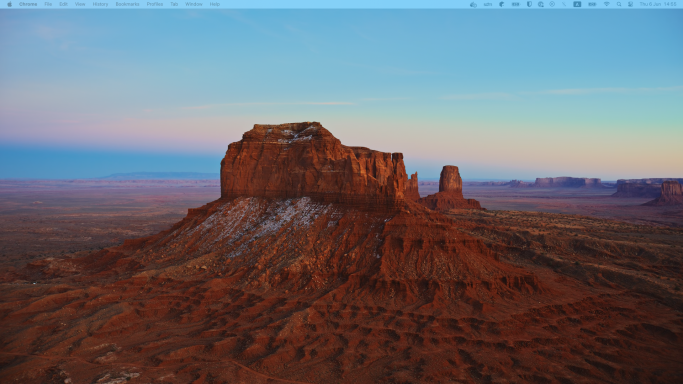Open Spotlight search magnifier icon
The width and height of the screenshot is (683, 384).
619,4
